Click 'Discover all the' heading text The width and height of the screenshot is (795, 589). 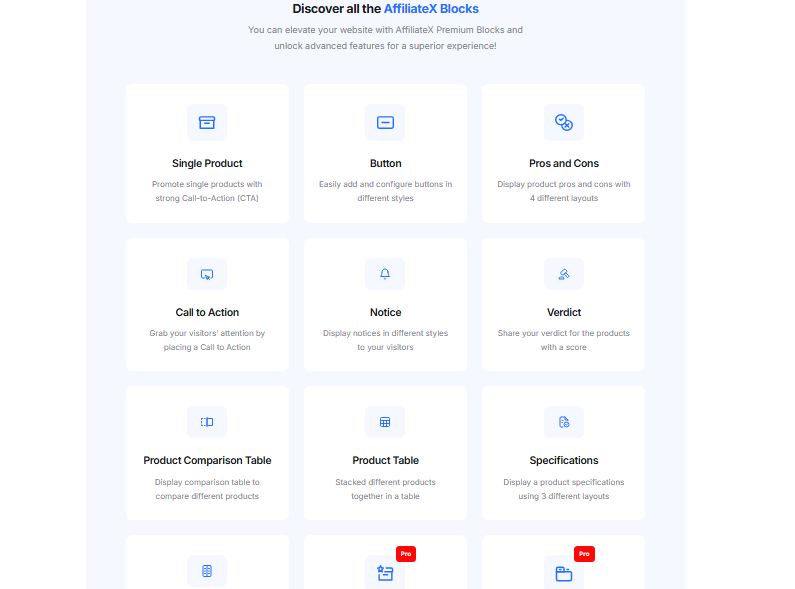(x=337, y=9)
